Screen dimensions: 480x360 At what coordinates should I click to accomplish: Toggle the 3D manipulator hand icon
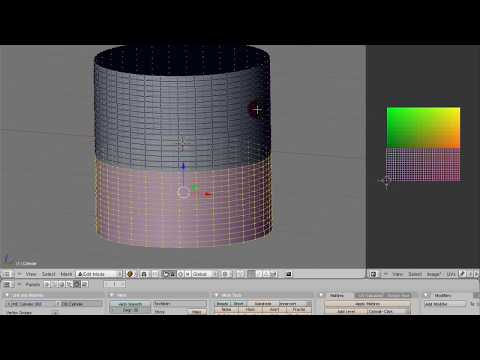(x=166, y=274)
